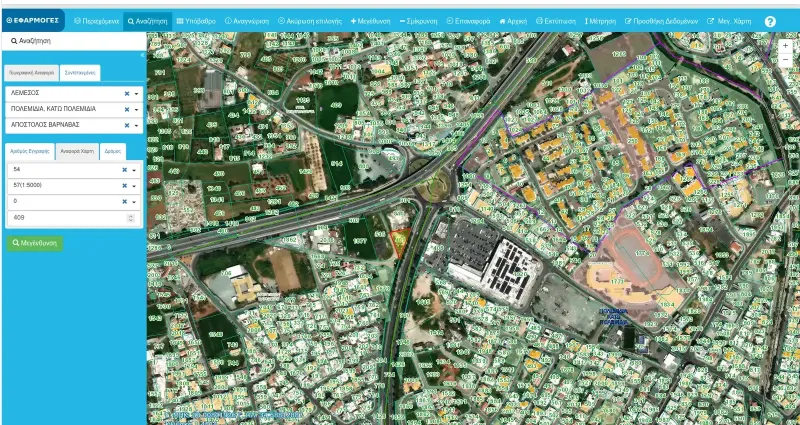Clear the ΑΠΟΣΤΟΛΟΣ ΒΑΡΝΑΒΑΣ selection

point(127,125)
